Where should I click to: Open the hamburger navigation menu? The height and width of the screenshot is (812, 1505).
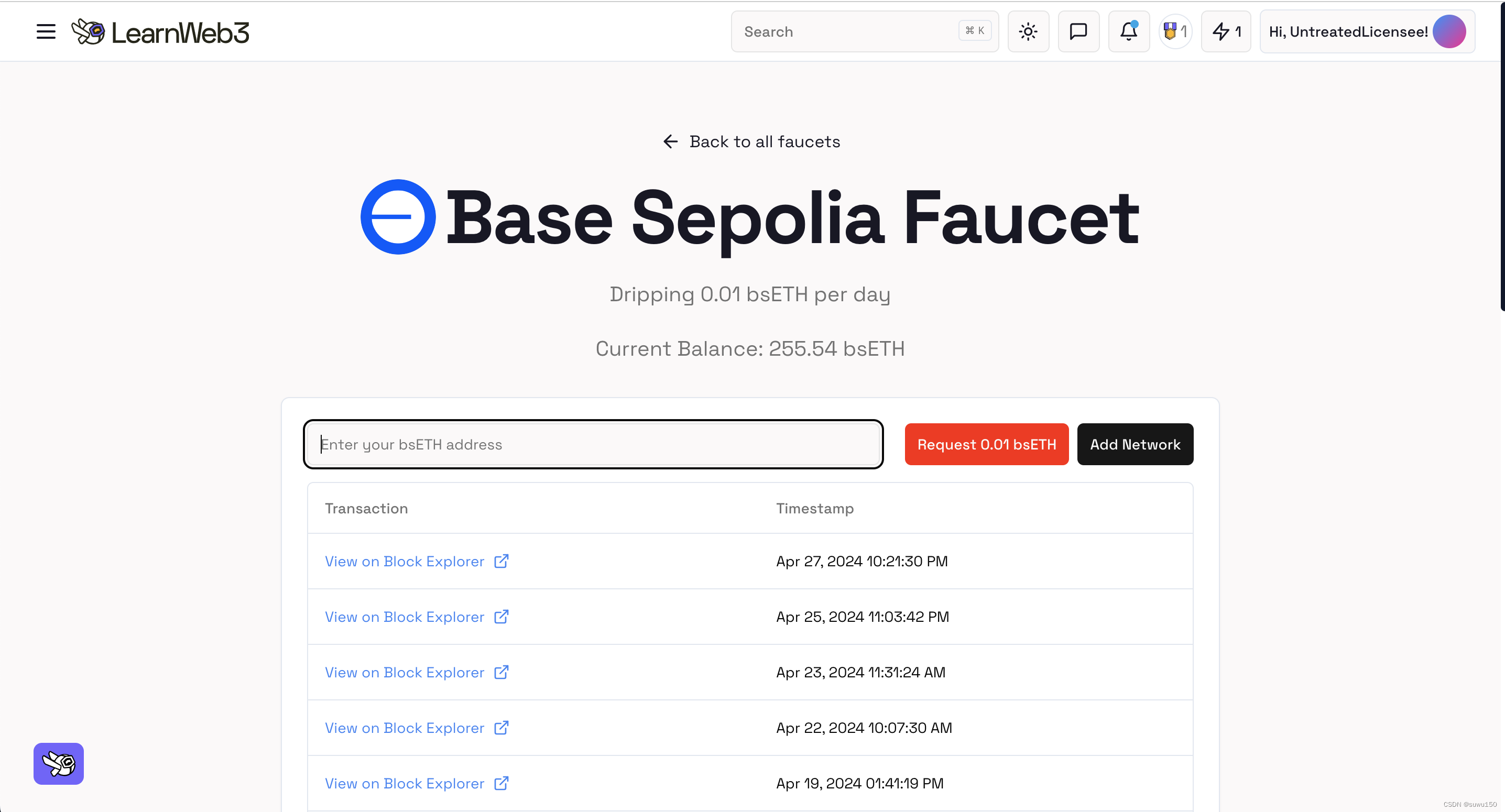pyautogui.click(x=46, y=31)
